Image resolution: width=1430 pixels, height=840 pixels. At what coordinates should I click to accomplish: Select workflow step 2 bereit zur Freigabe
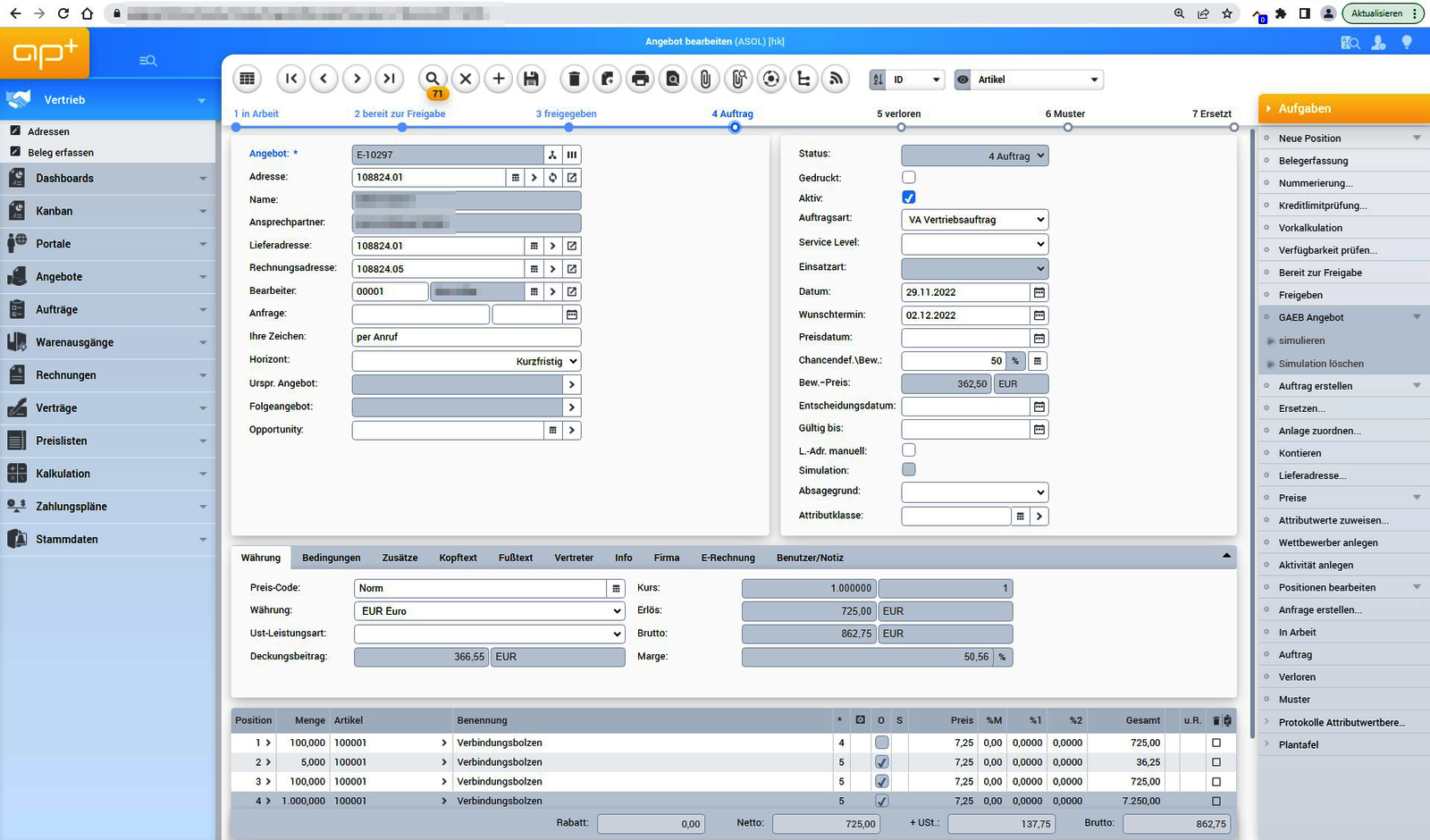400,113
